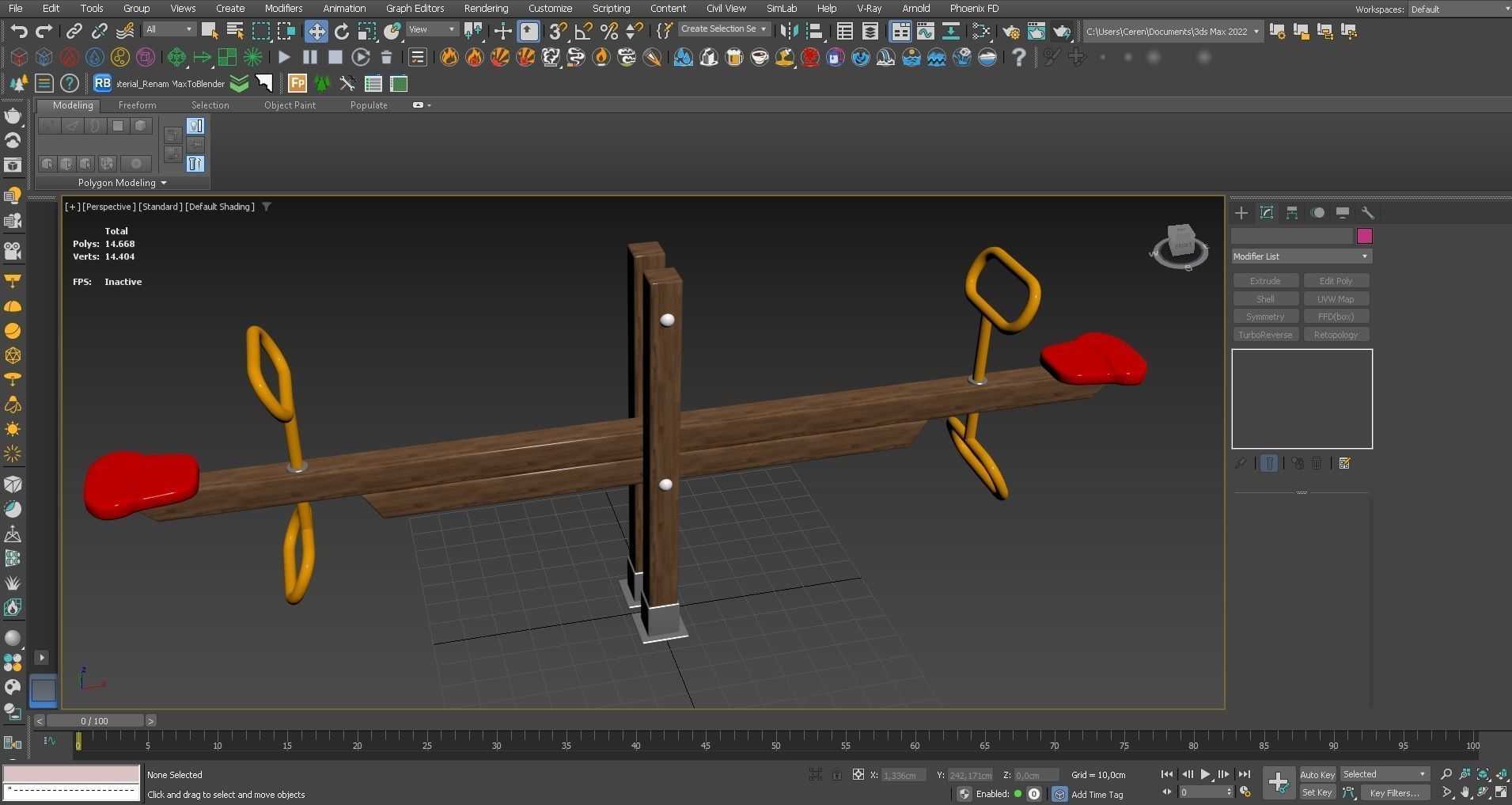Click the Redo arrow icon
The image size is (1512, 805).
tap(44, 32)
